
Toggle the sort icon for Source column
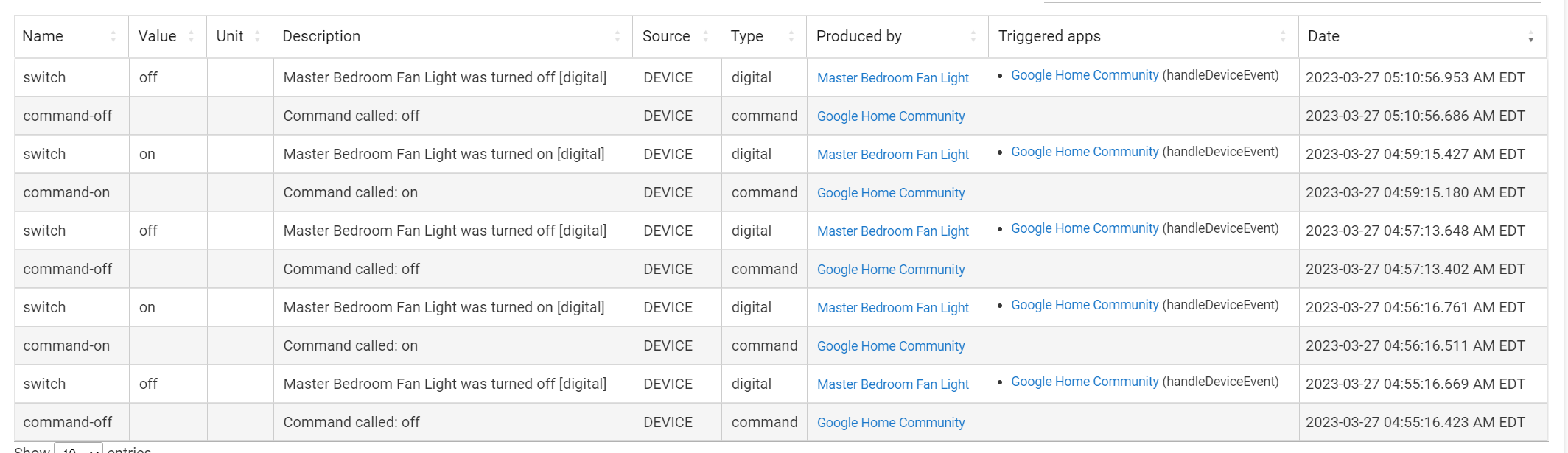[705, 36]
